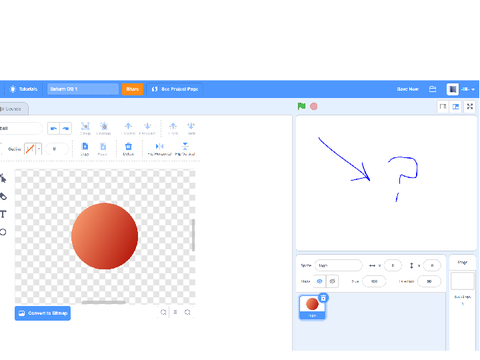Select the ball sprite thumbnail
This screenshot has height=360, width=480.
point(312,307)
